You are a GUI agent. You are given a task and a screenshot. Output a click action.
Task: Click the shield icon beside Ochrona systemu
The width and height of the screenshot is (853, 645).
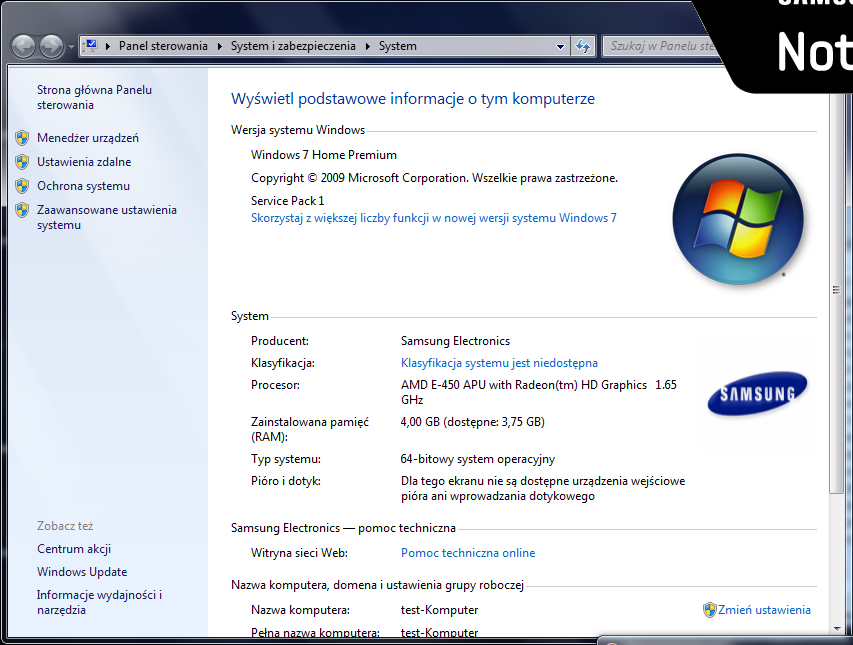22,186
